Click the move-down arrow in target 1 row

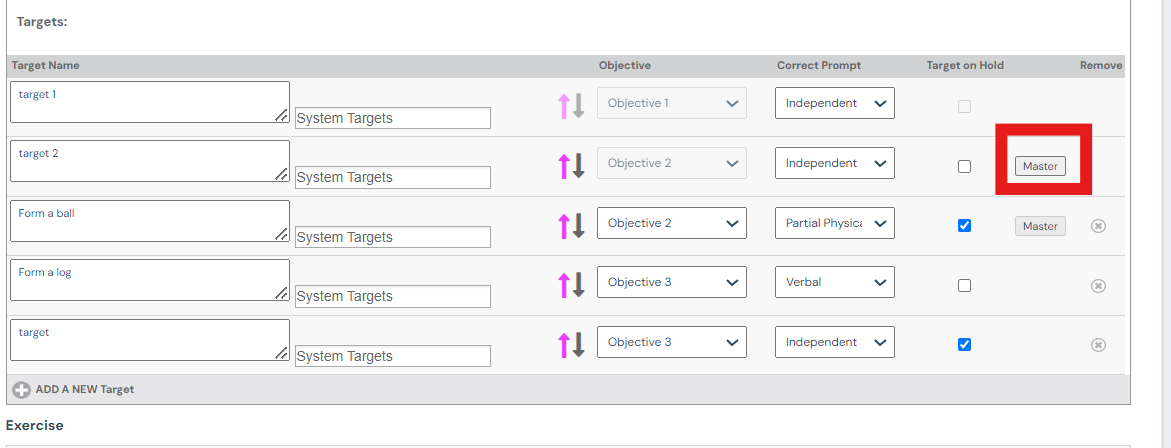pyautogui.click(x=578, y=107)
